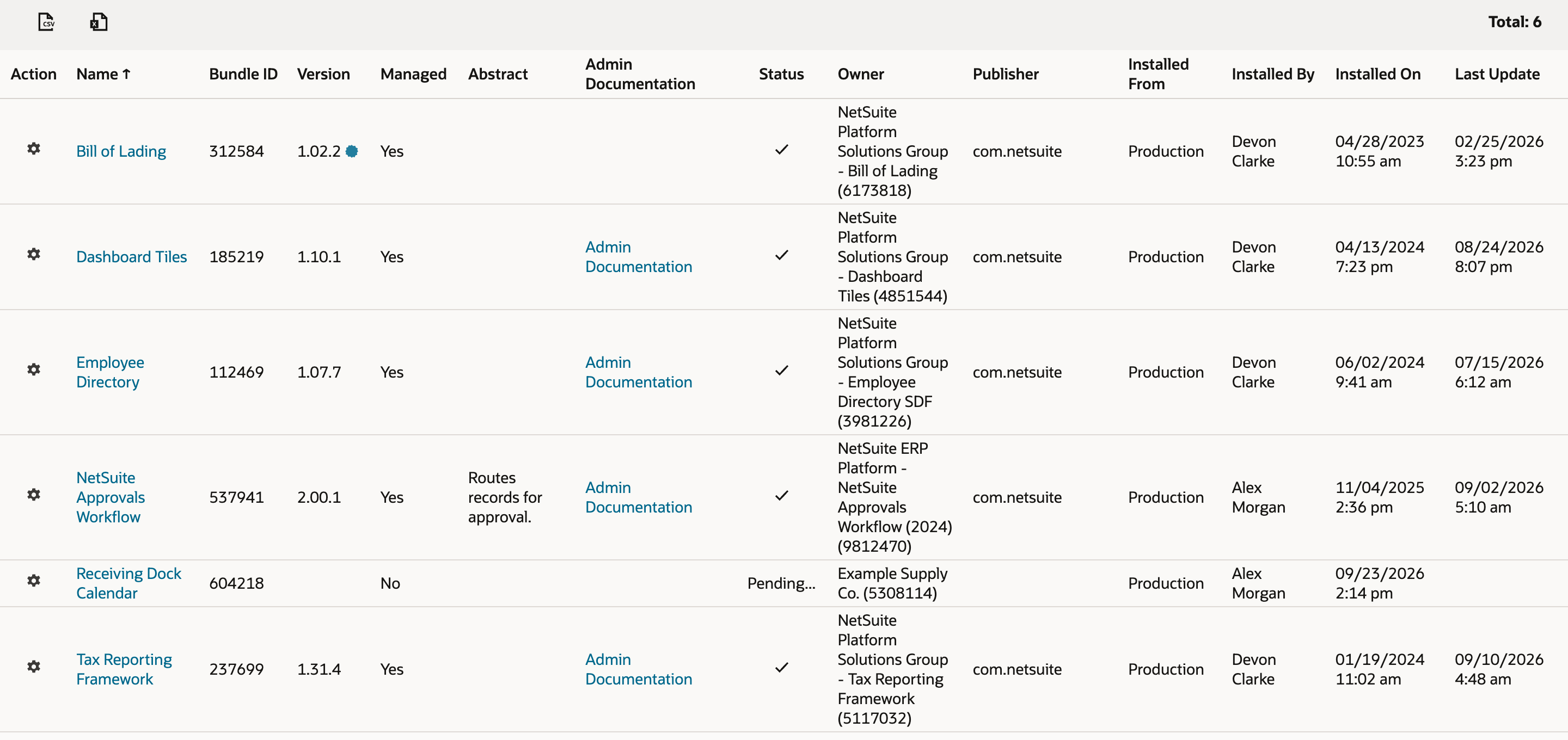Screen dimensions: 1568x740
Task: Open the Tax Reporting Framework bundle
Action: tap(124, 669)
